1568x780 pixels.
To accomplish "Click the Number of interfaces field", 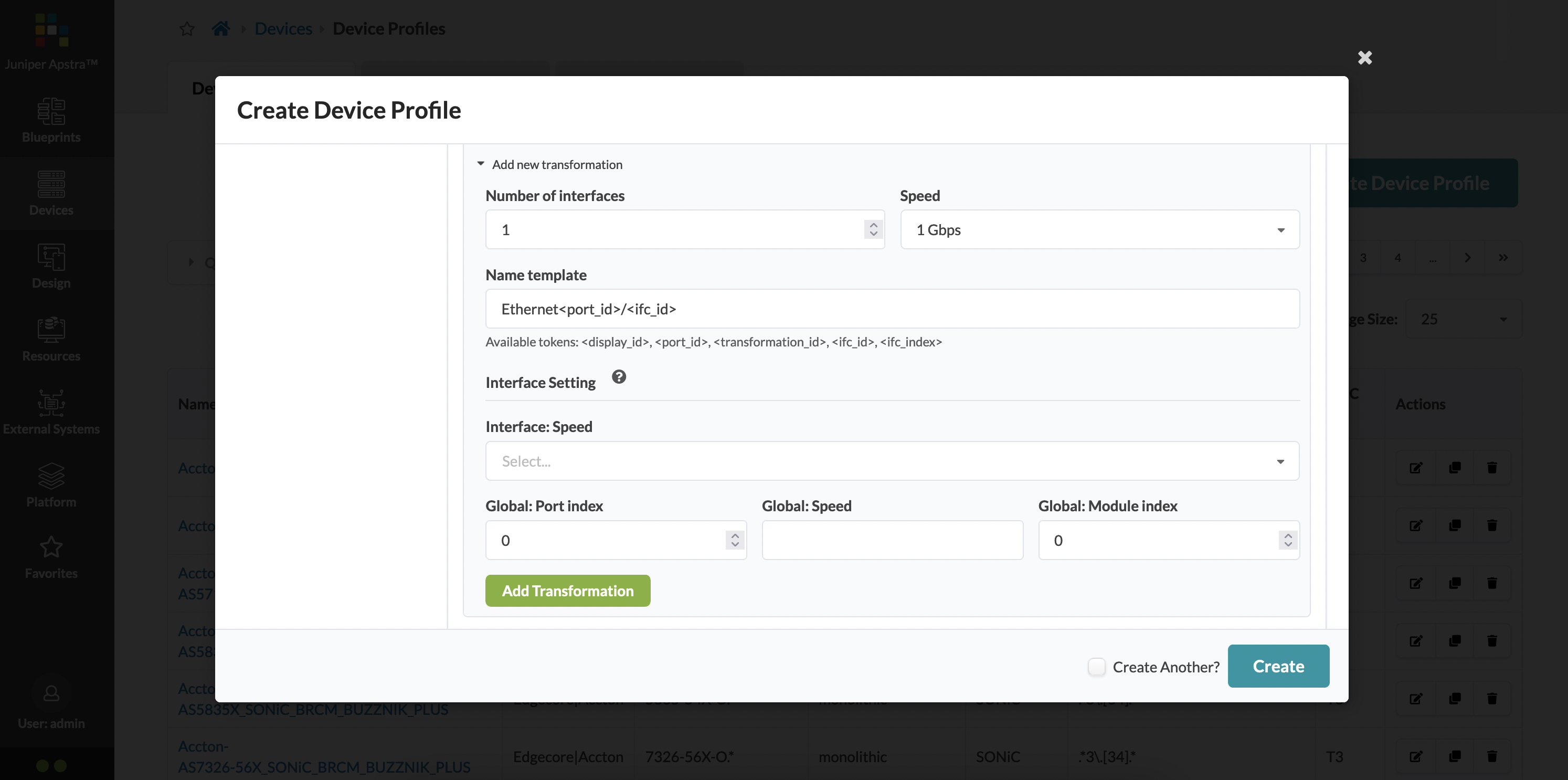I will 685,229.
